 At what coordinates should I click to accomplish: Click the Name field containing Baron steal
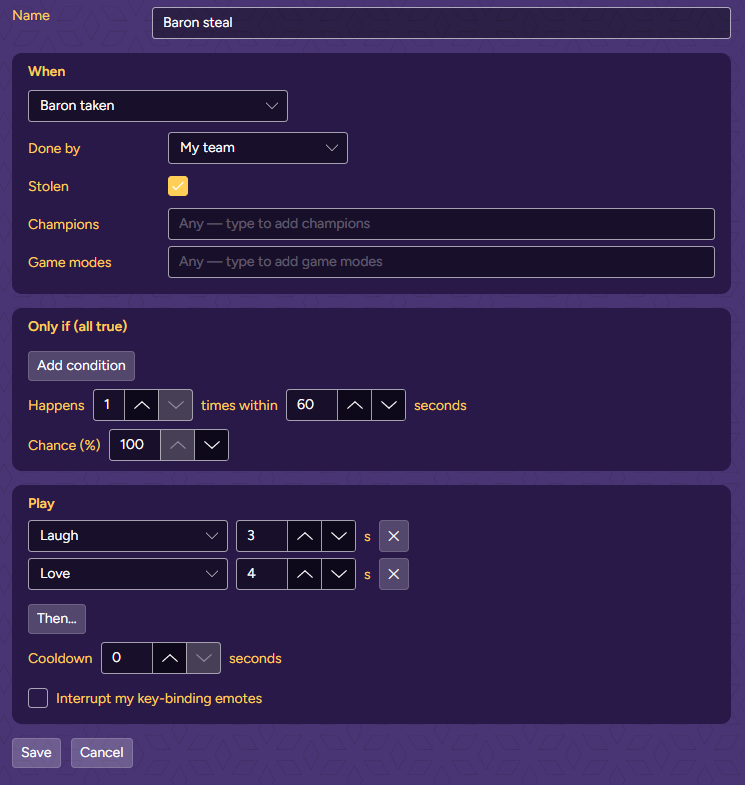[441, 23]
